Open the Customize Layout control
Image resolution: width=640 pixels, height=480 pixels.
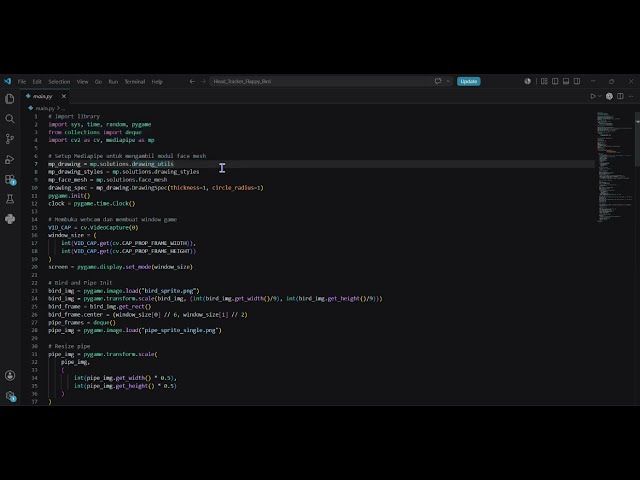coord(544,81)
